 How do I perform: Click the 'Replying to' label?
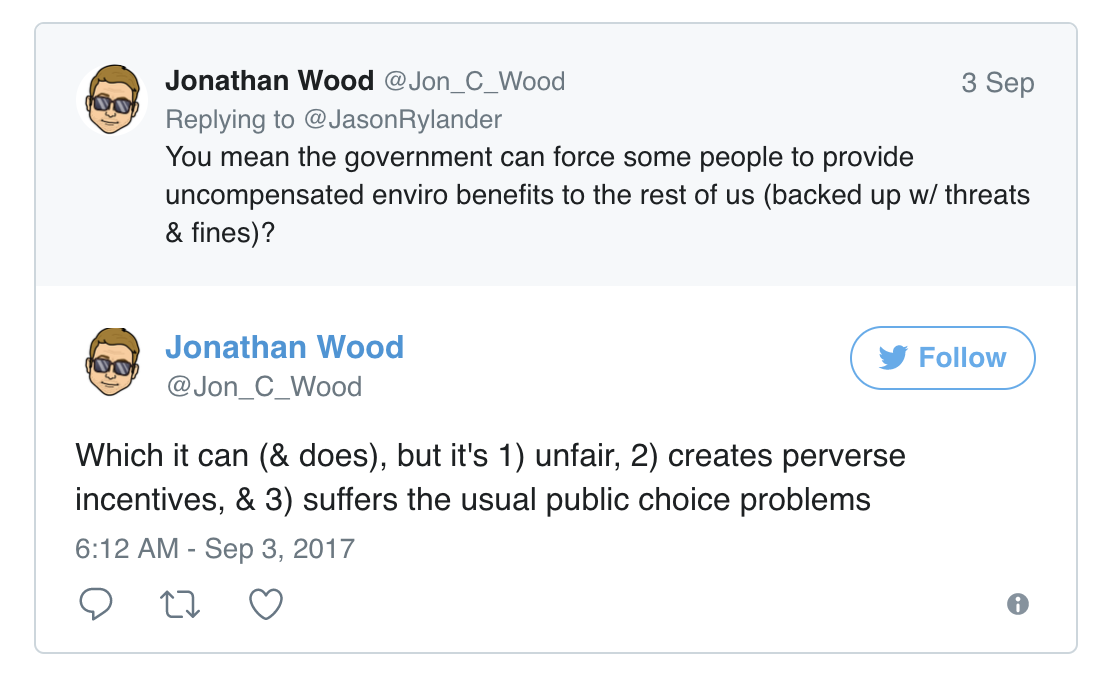[x=230, y=120]
